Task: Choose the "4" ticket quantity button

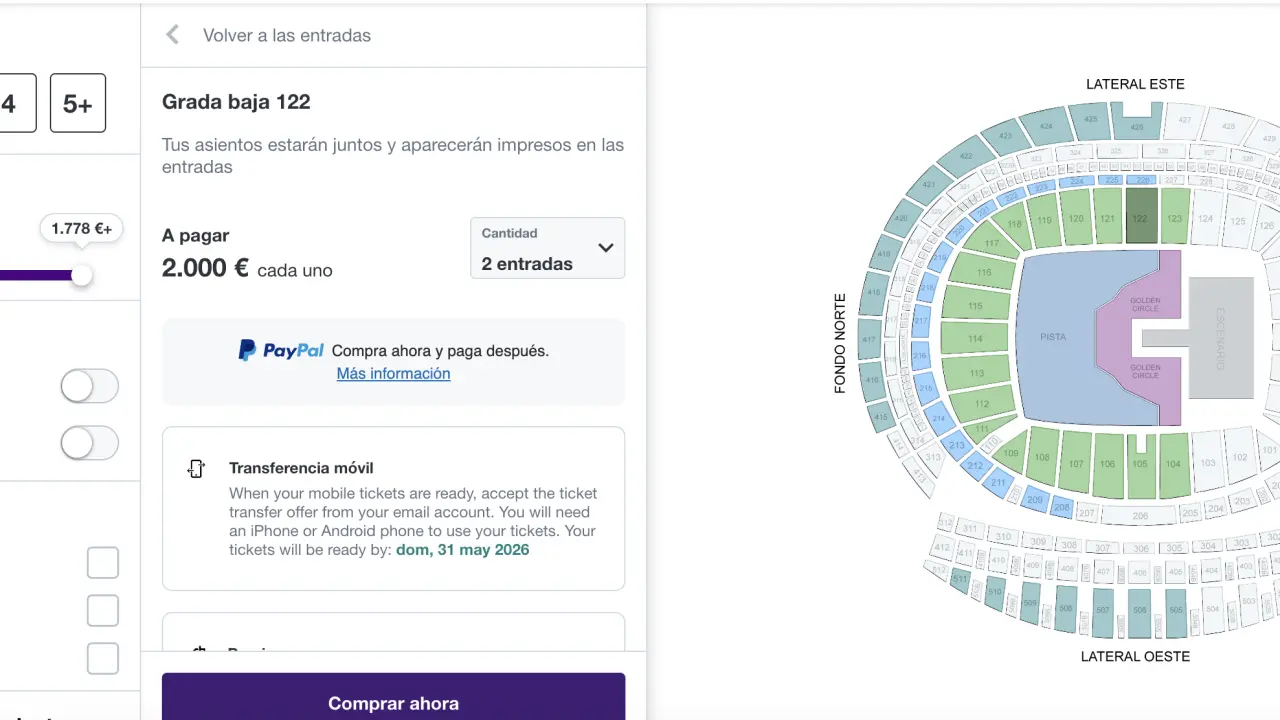Action: (12, 103)
